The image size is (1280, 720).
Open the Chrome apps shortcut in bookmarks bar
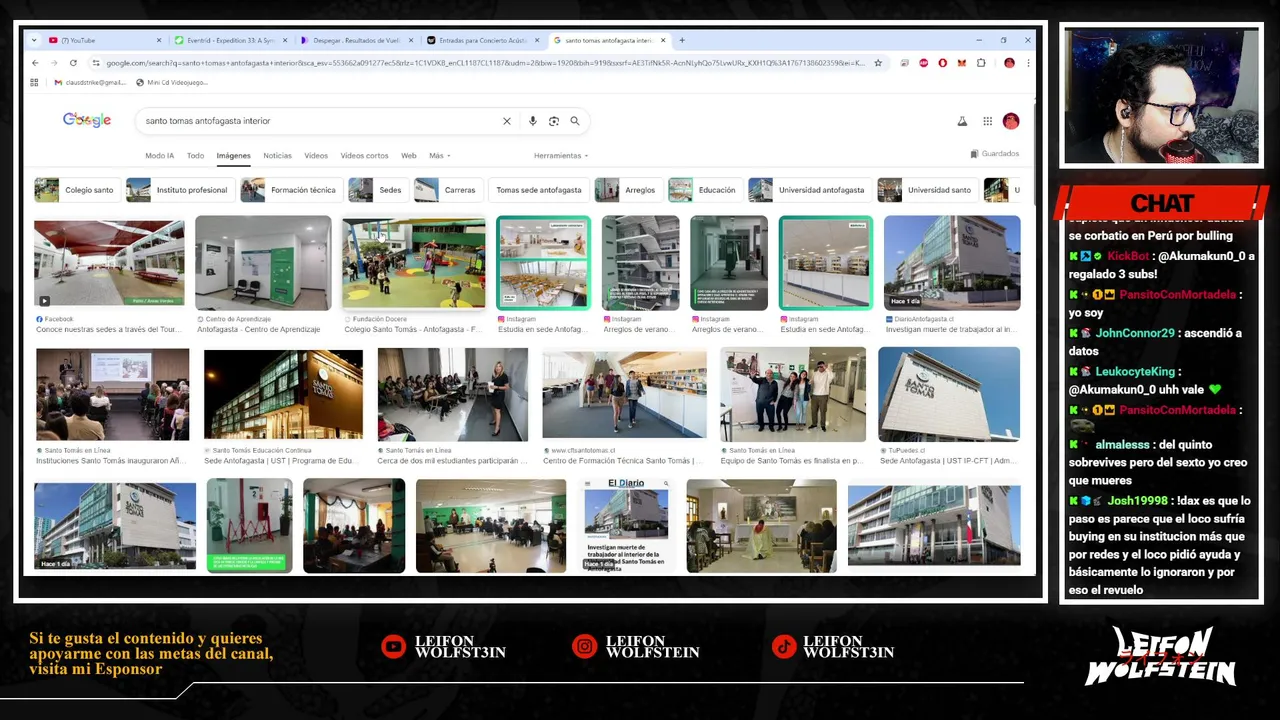pyautogui.click(x=34, y=82)
